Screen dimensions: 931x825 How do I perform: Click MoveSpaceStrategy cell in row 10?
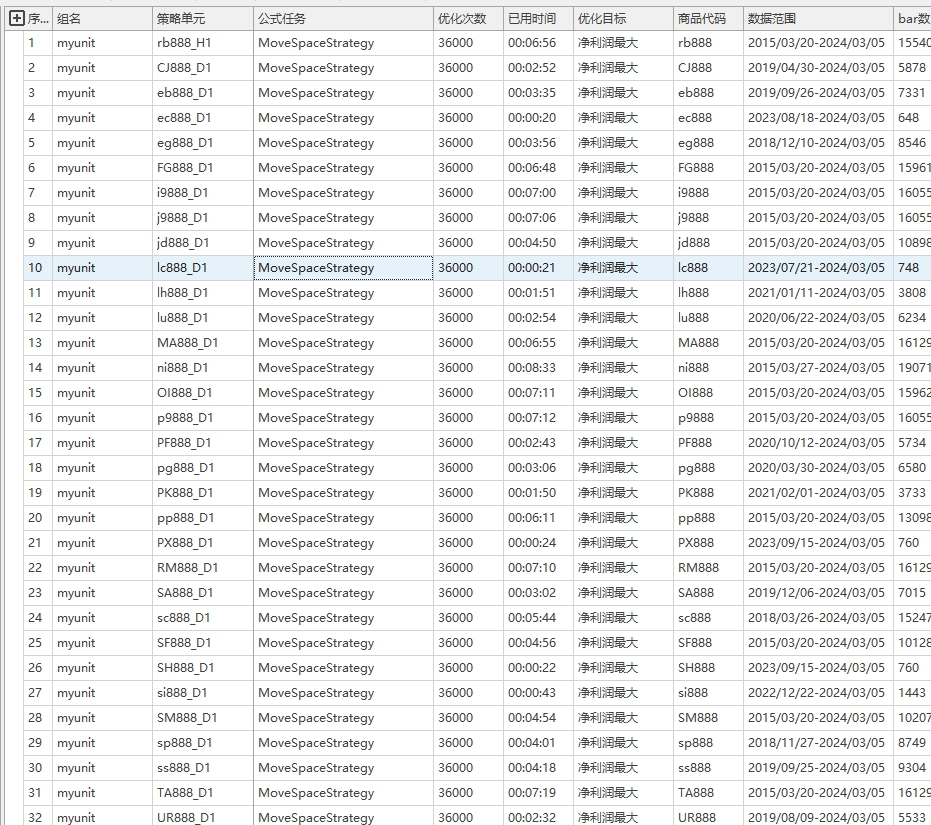click(x=316, y=268)
